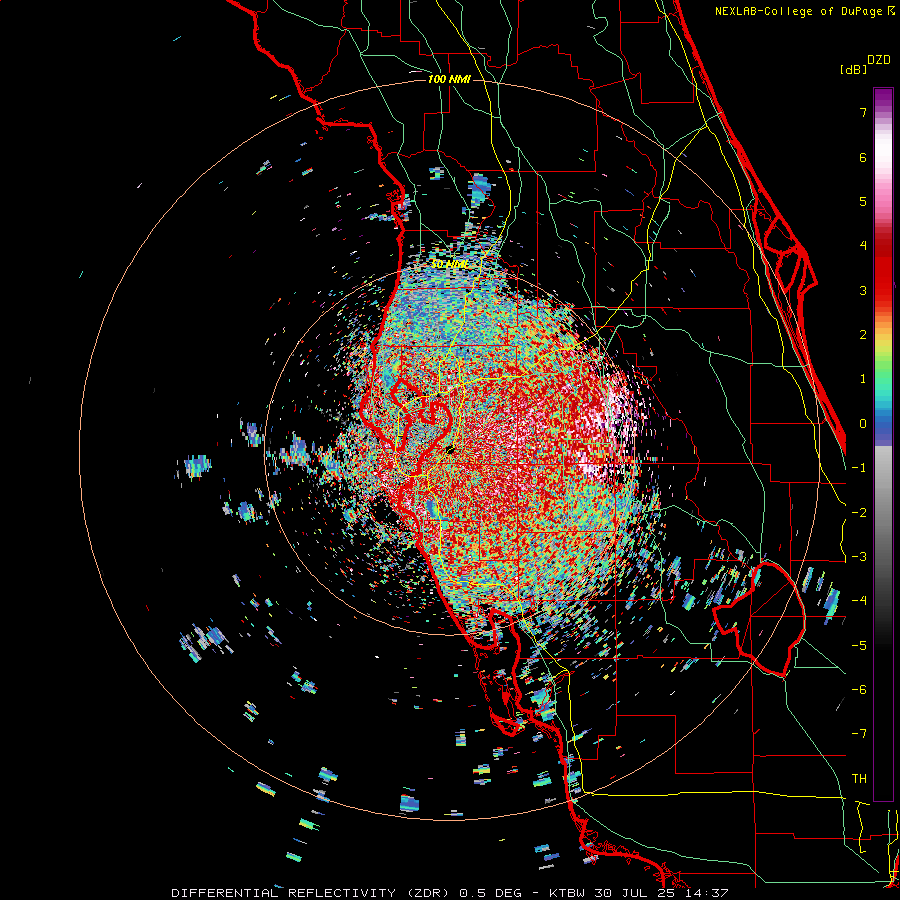This screenshot has height=900, width=900.
Task: Click the 5 tick on the color scale
Action: click(x=863, y=201)
